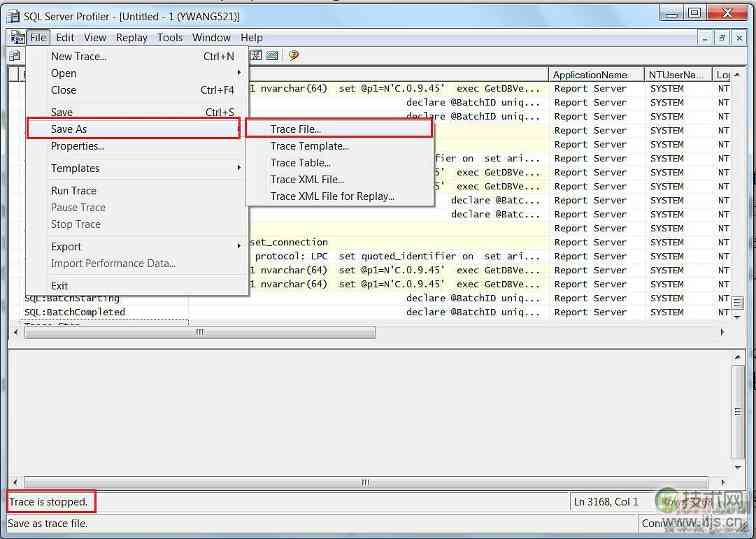Viewport: 756px width, 539px height.
Task: Choose Exit from the File menu
Action: 60,285
